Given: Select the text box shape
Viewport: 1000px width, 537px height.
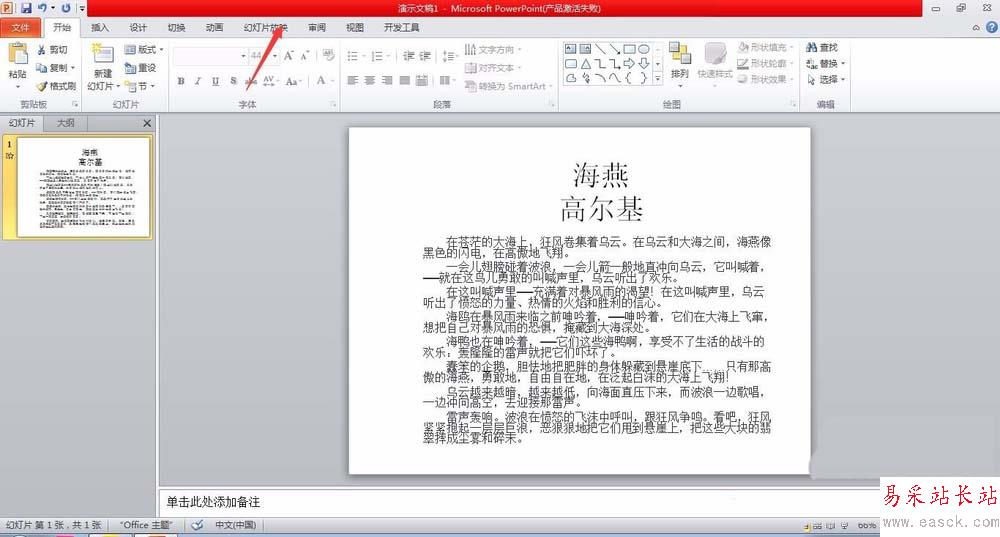Looking at the screenshot, I should pyautogui.click(x=571, y=49).
